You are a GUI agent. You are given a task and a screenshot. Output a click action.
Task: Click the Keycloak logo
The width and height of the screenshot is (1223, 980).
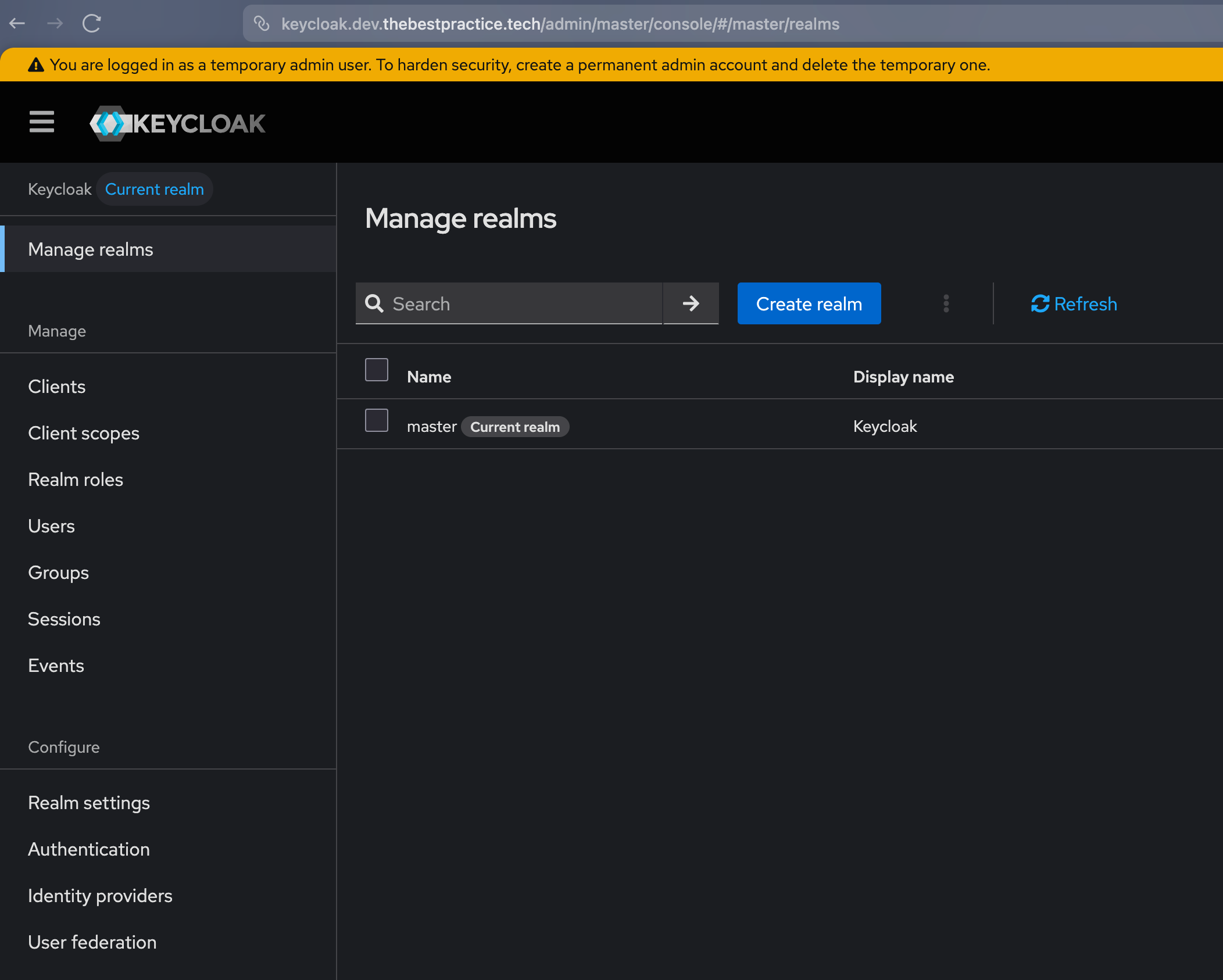[177, 123]
